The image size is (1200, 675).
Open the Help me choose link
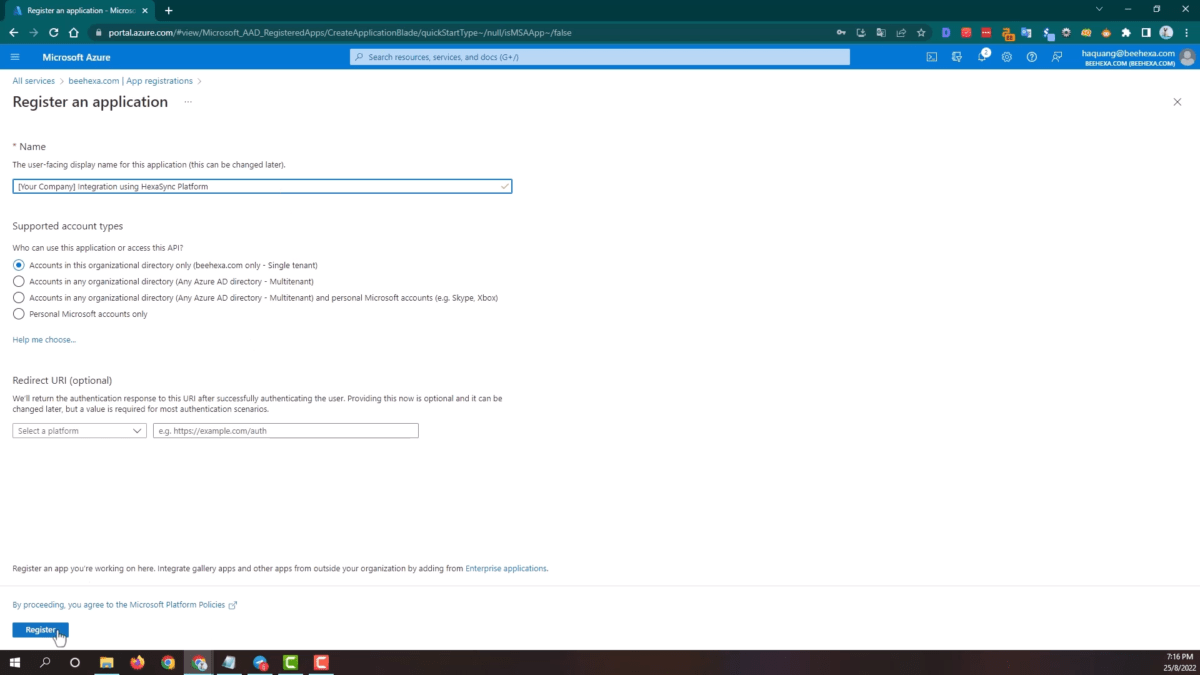click(x=43, y=339)
